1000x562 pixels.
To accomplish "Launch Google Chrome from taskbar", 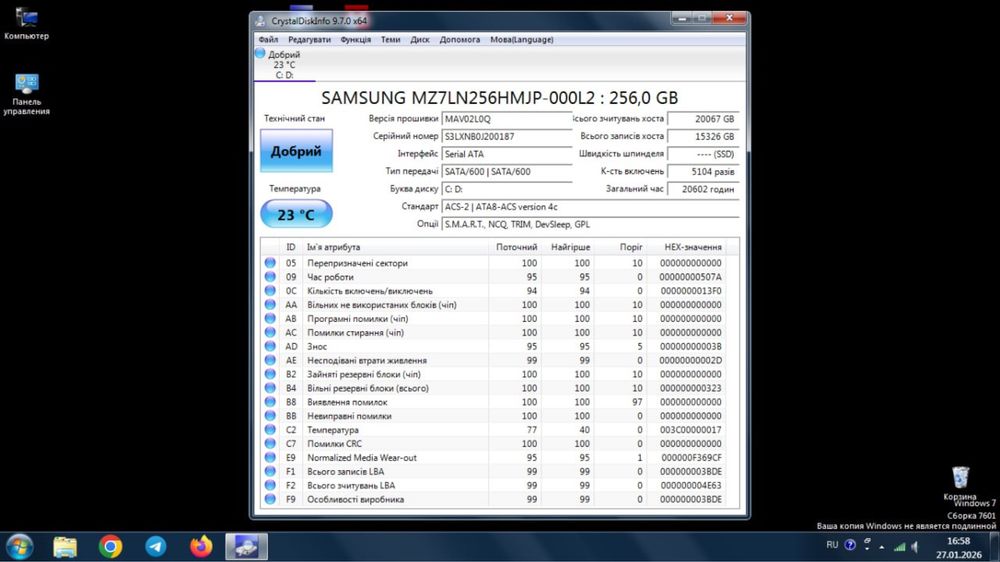I will tap(110, 547).
